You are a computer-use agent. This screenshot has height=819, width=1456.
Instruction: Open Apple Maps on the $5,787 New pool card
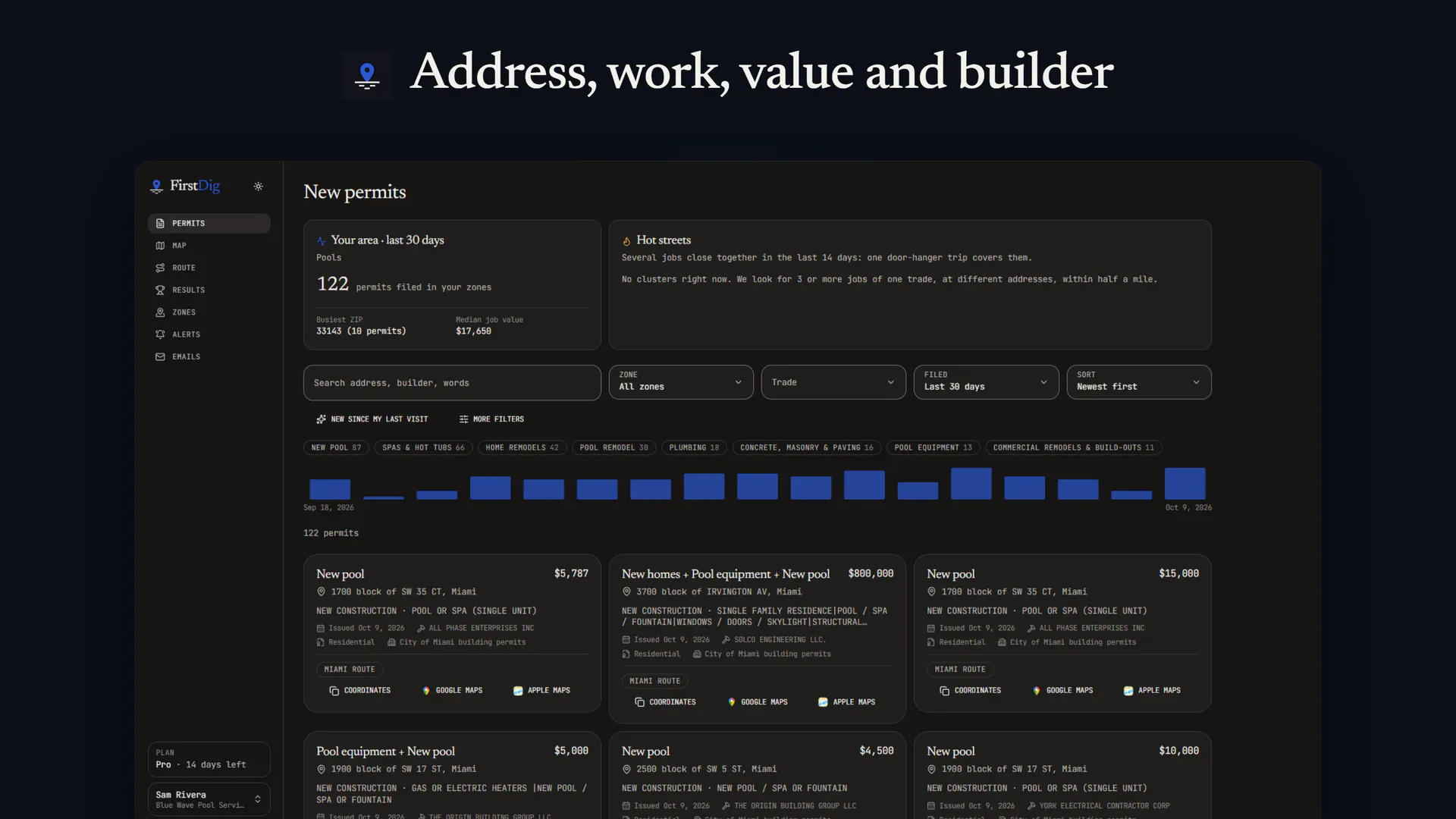click(541, 691)
